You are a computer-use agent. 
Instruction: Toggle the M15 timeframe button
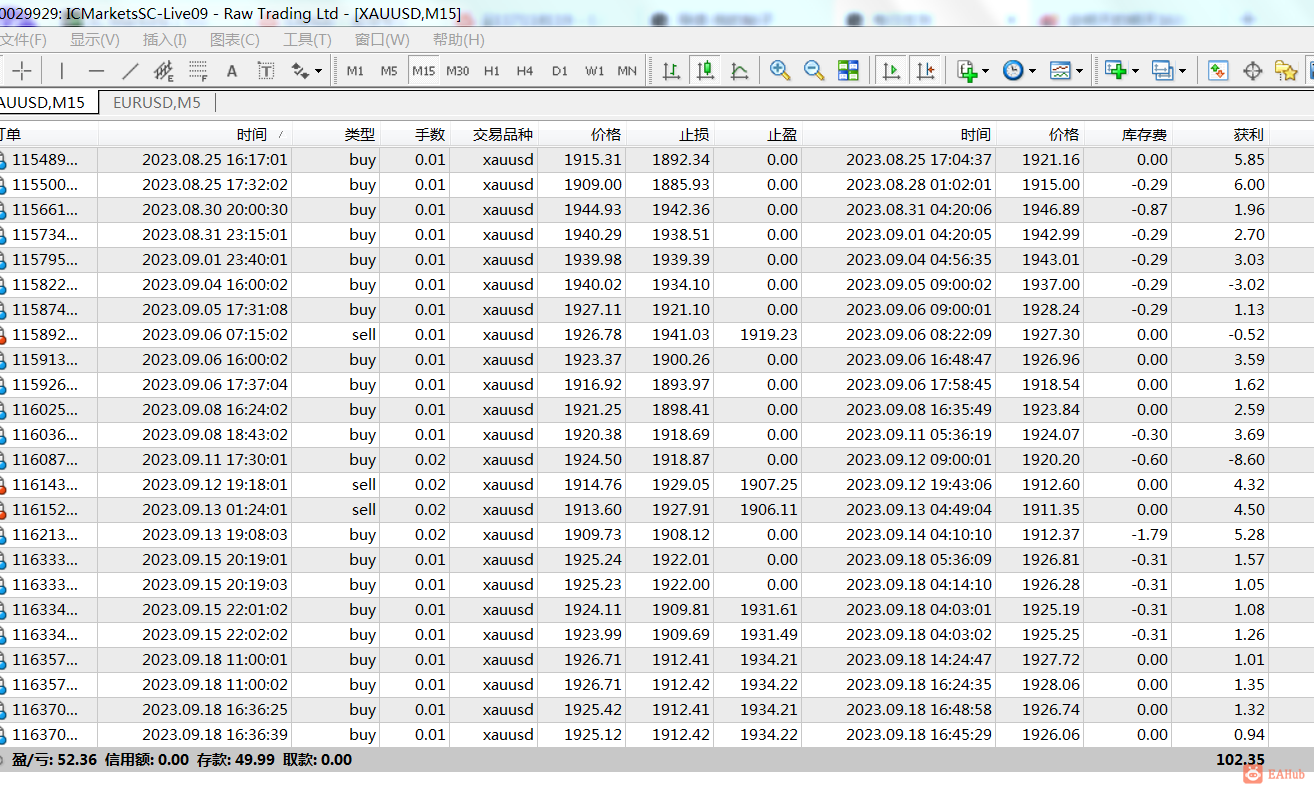point(423,71)
